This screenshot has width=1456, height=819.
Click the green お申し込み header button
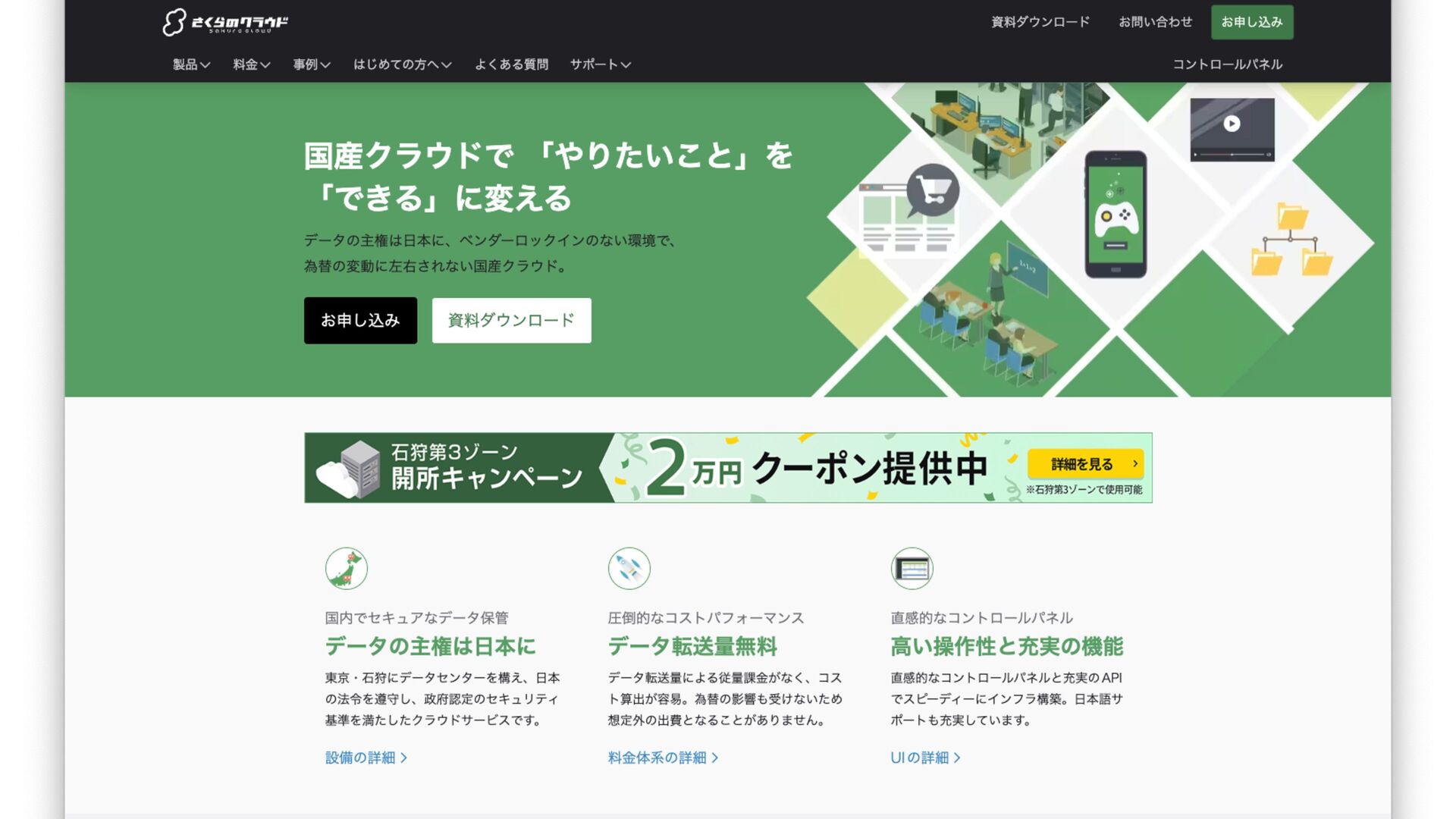tap(1251, 22)
